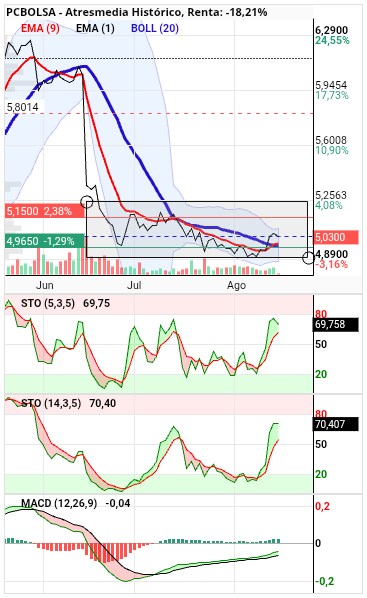Select the STO (5,3,5) indicator title
Image resolution: width=367 pixels, height=598 pixels.
coord(48,304)
